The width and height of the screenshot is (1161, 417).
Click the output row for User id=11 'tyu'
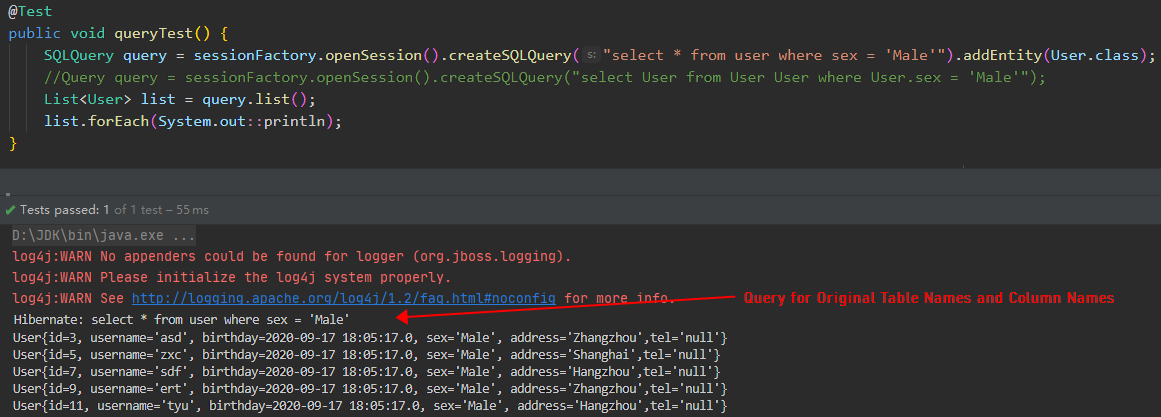370,406
